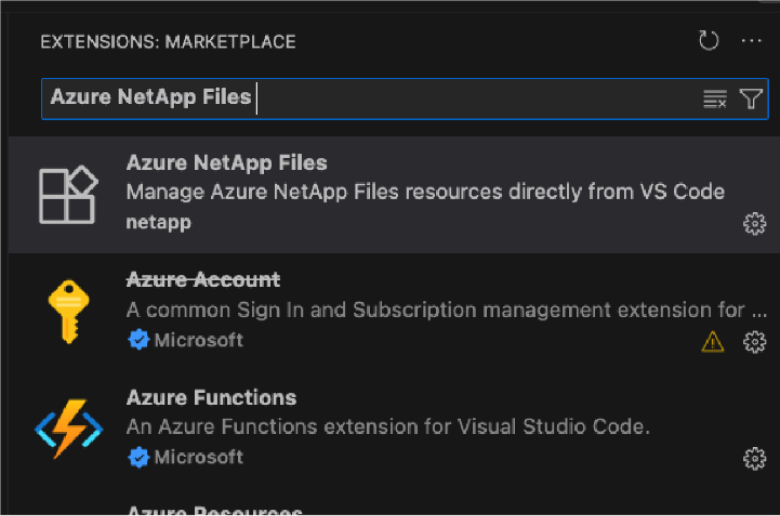Open manage gear for Azure Functions
Image resolution: width=780 pixels, height=516 pixels.
[755, 459]
